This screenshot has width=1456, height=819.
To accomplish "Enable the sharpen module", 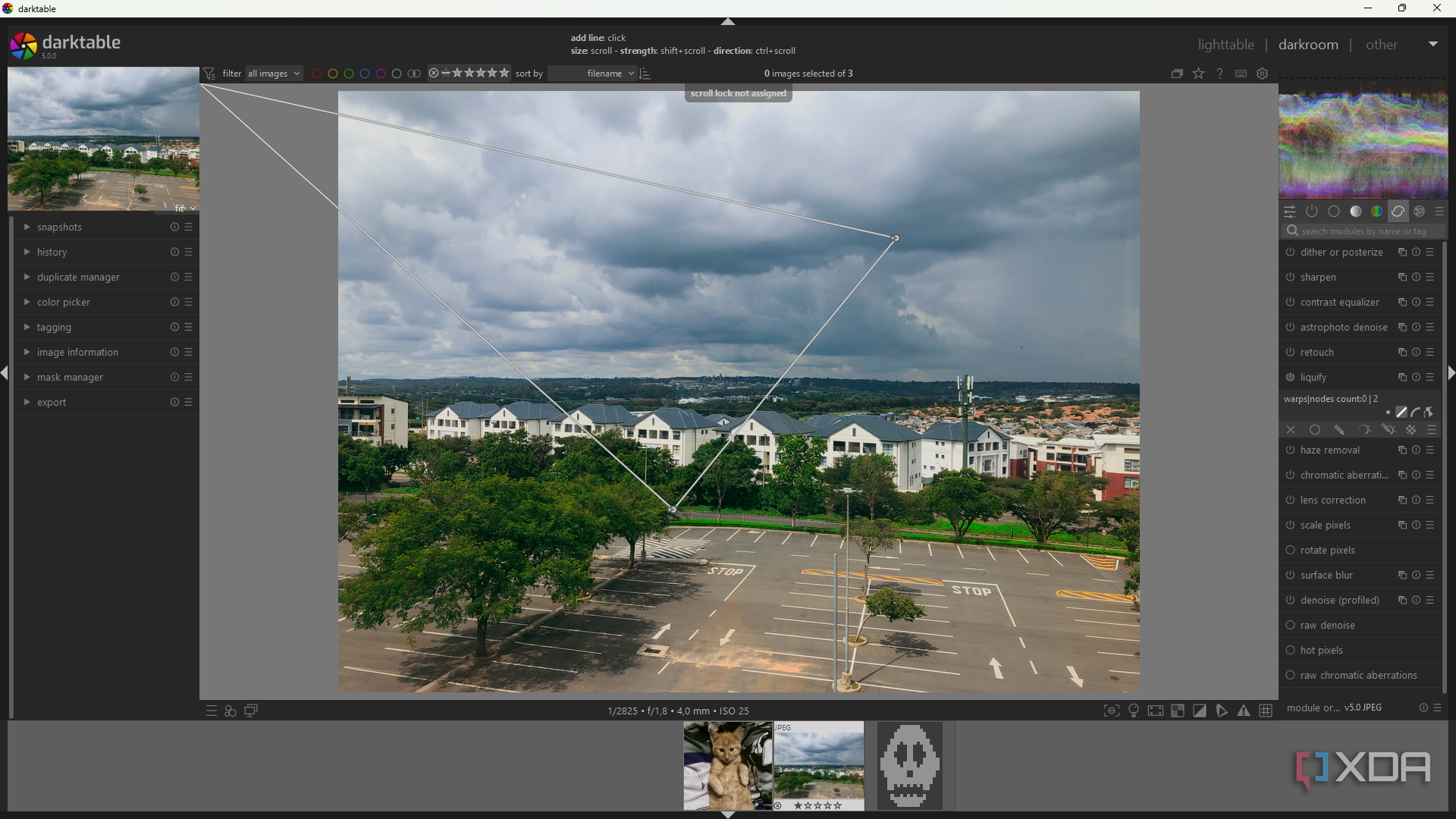I will pyautogui.click(x=1290, y=278).
